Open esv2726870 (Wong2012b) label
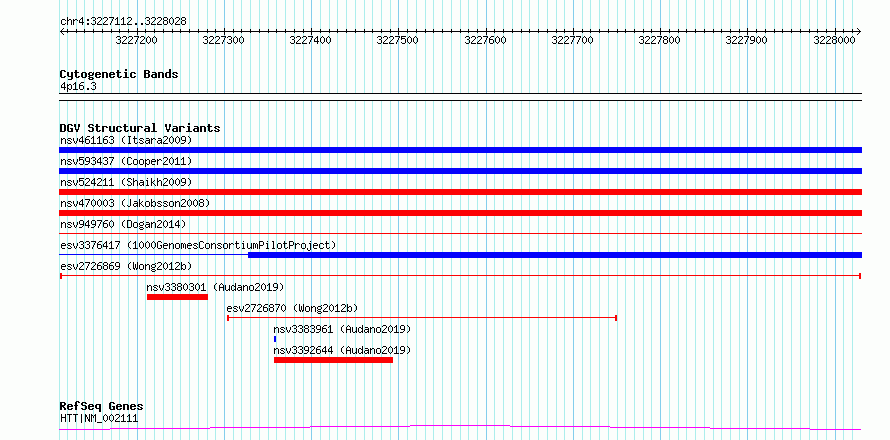The width and height of the screenshot is (890, 440). [x=292, y=308]
